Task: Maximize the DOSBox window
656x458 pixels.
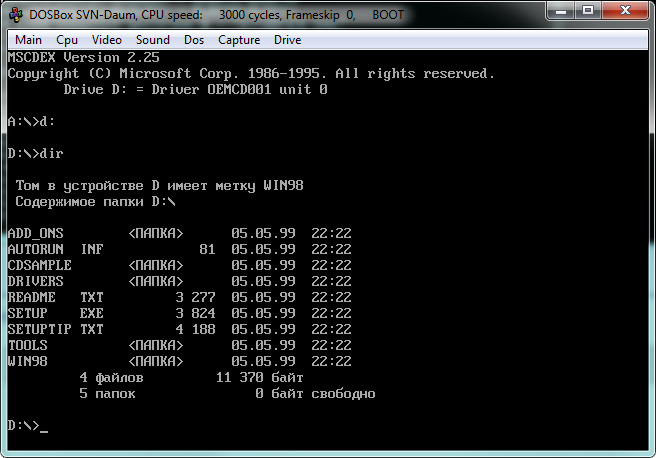Action: click(588, 11)
